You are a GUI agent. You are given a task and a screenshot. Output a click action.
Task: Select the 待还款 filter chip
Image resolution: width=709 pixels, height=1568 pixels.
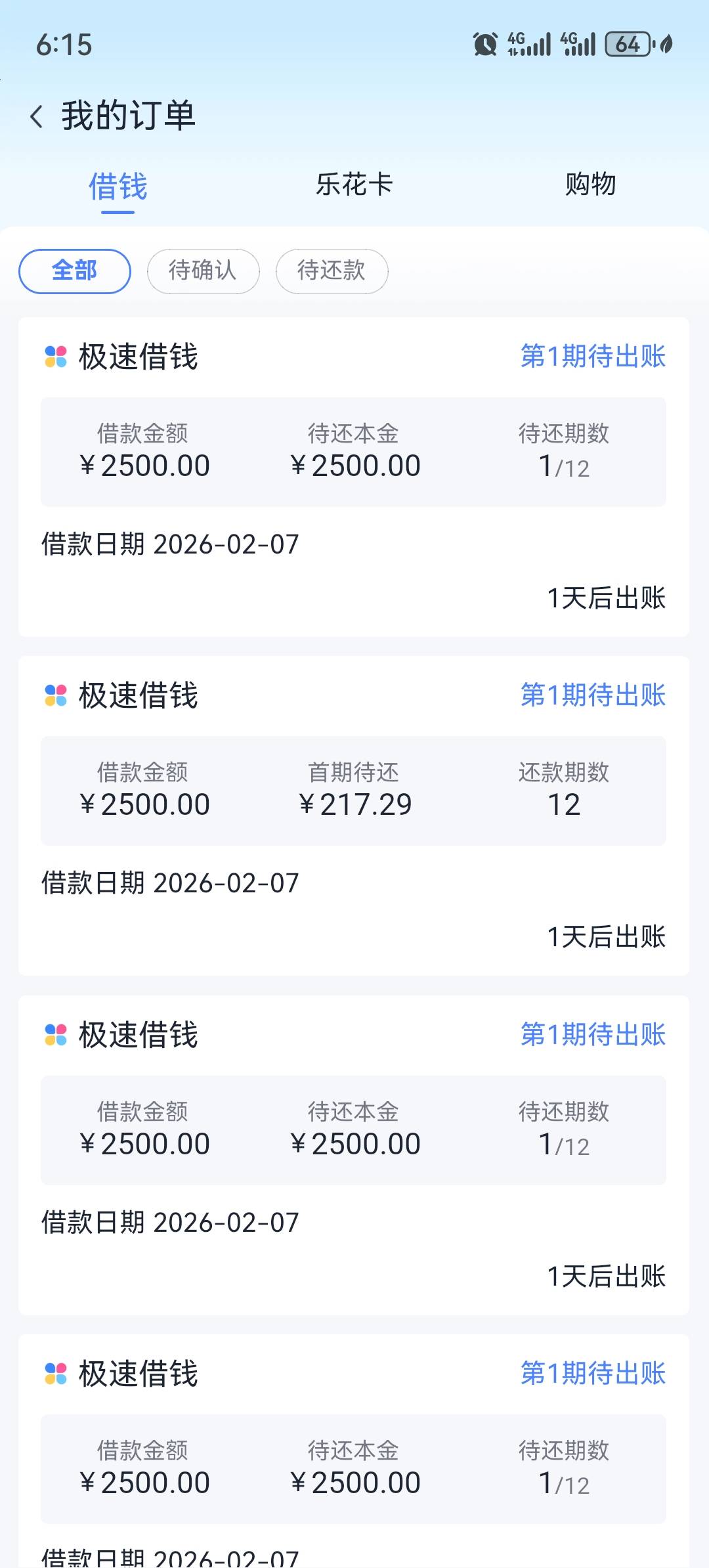332,271
